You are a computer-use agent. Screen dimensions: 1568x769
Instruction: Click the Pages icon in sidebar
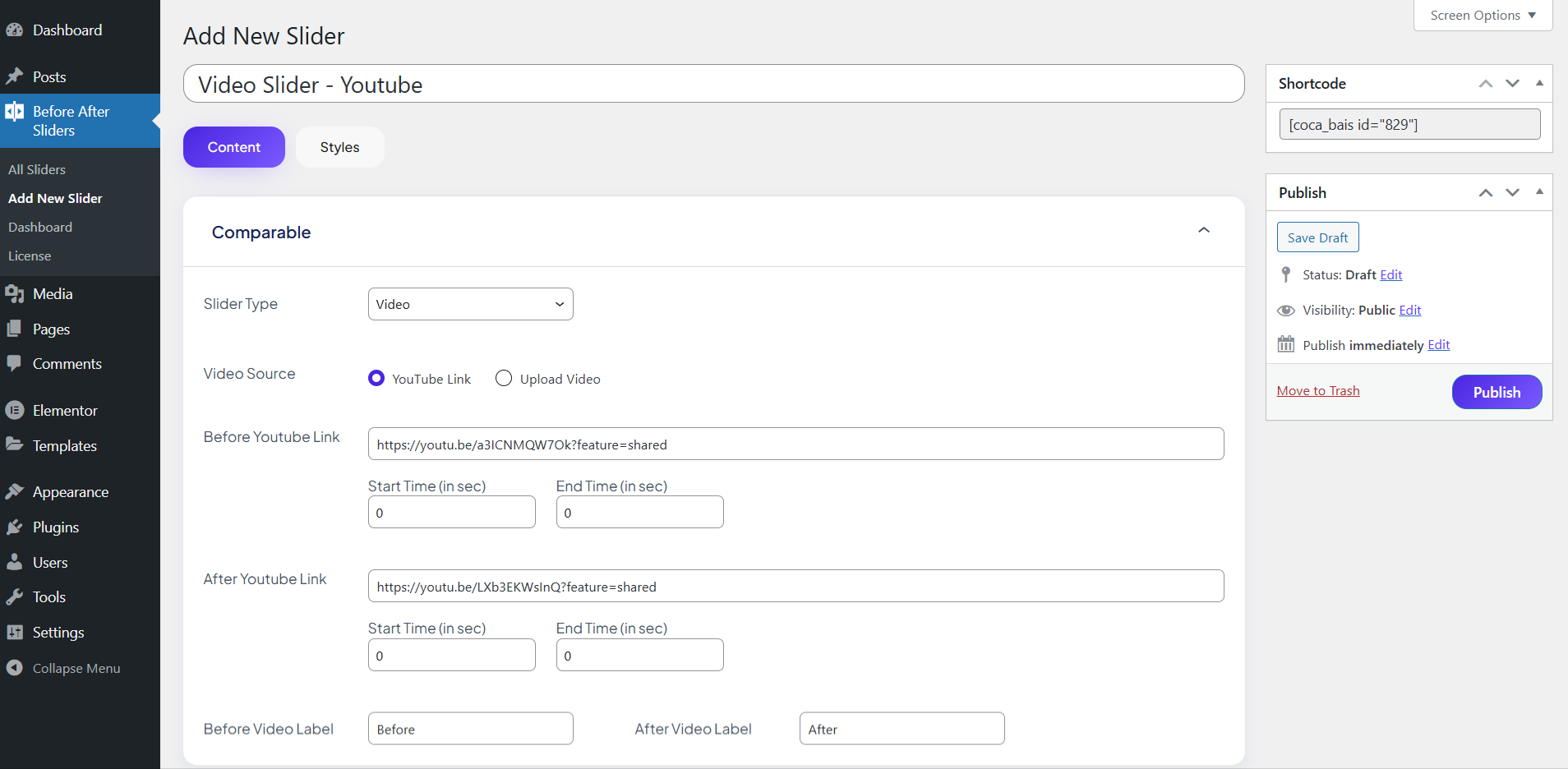14,329
